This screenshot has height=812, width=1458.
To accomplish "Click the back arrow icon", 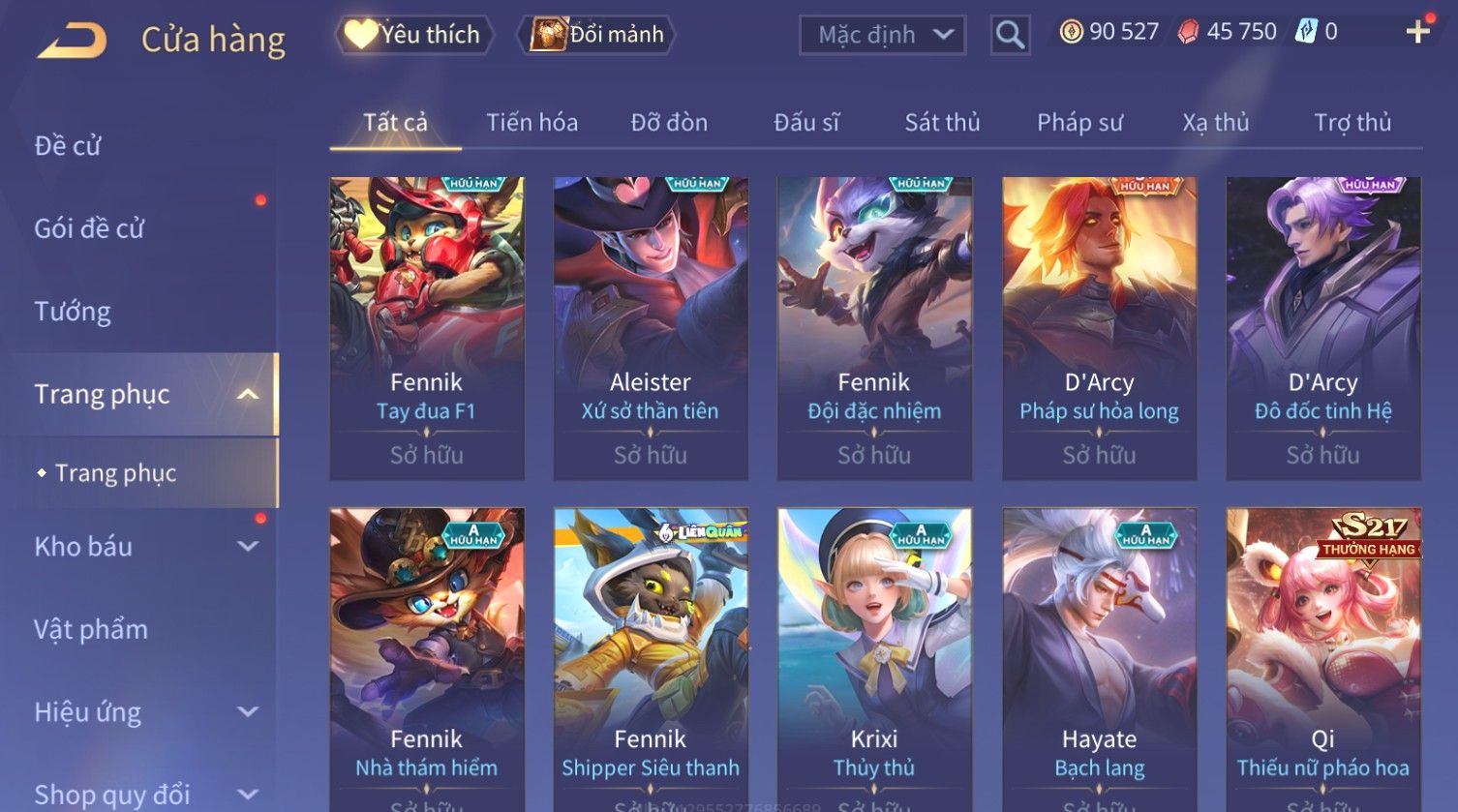I will coord(73,41).
